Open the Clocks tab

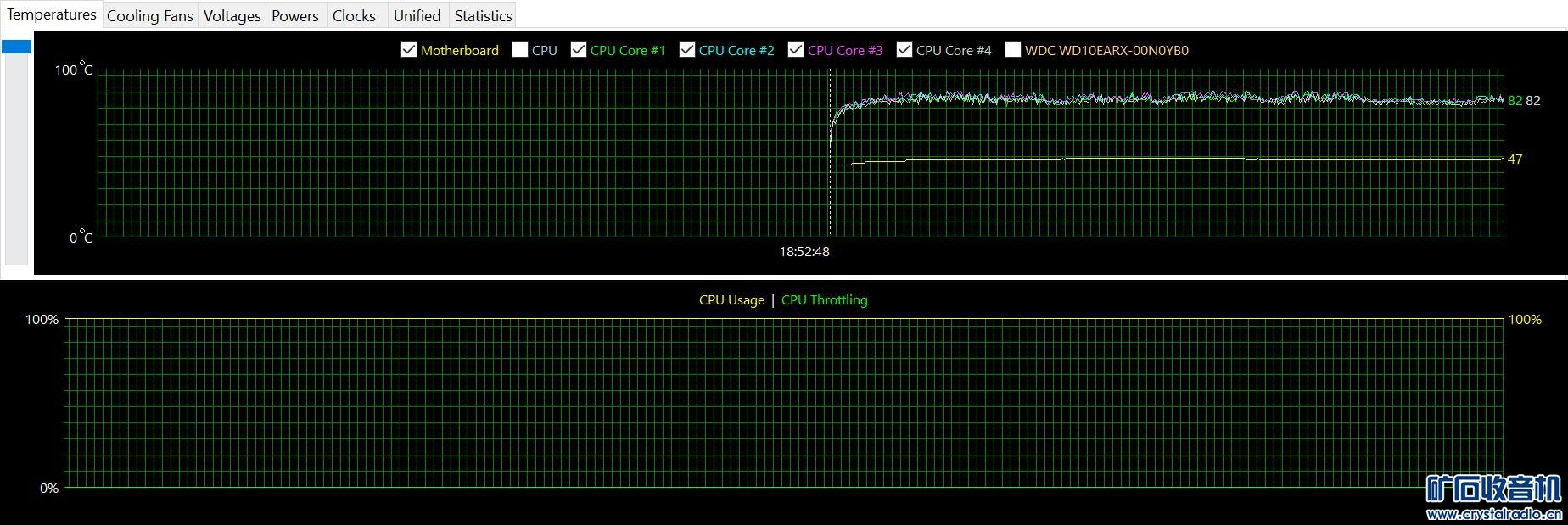click(354, 15)
